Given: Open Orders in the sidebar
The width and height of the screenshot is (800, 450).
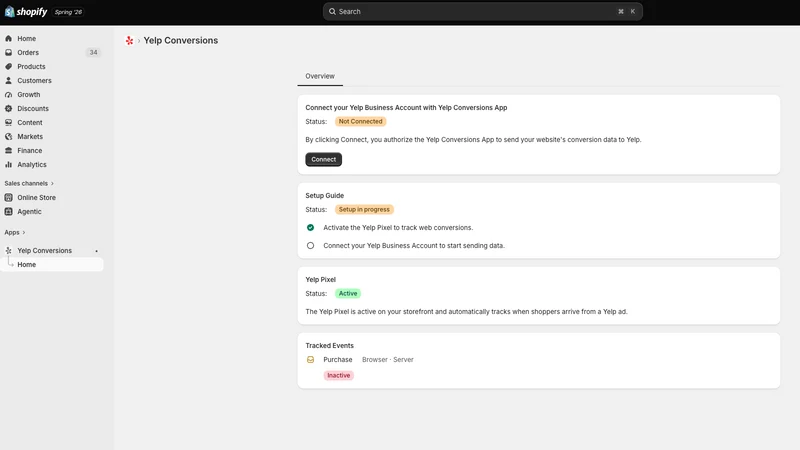Looking at the screenshot, I should (x=28, y=53).
